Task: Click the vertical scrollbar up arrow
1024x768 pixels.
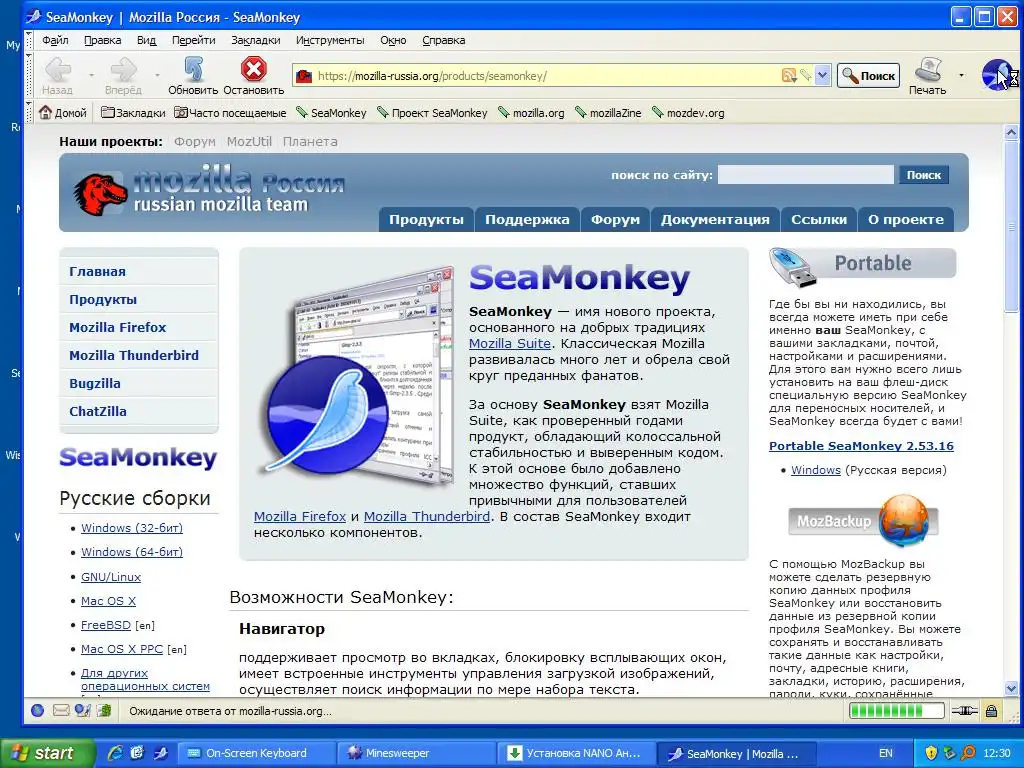Action: (x=1011, y=133)
